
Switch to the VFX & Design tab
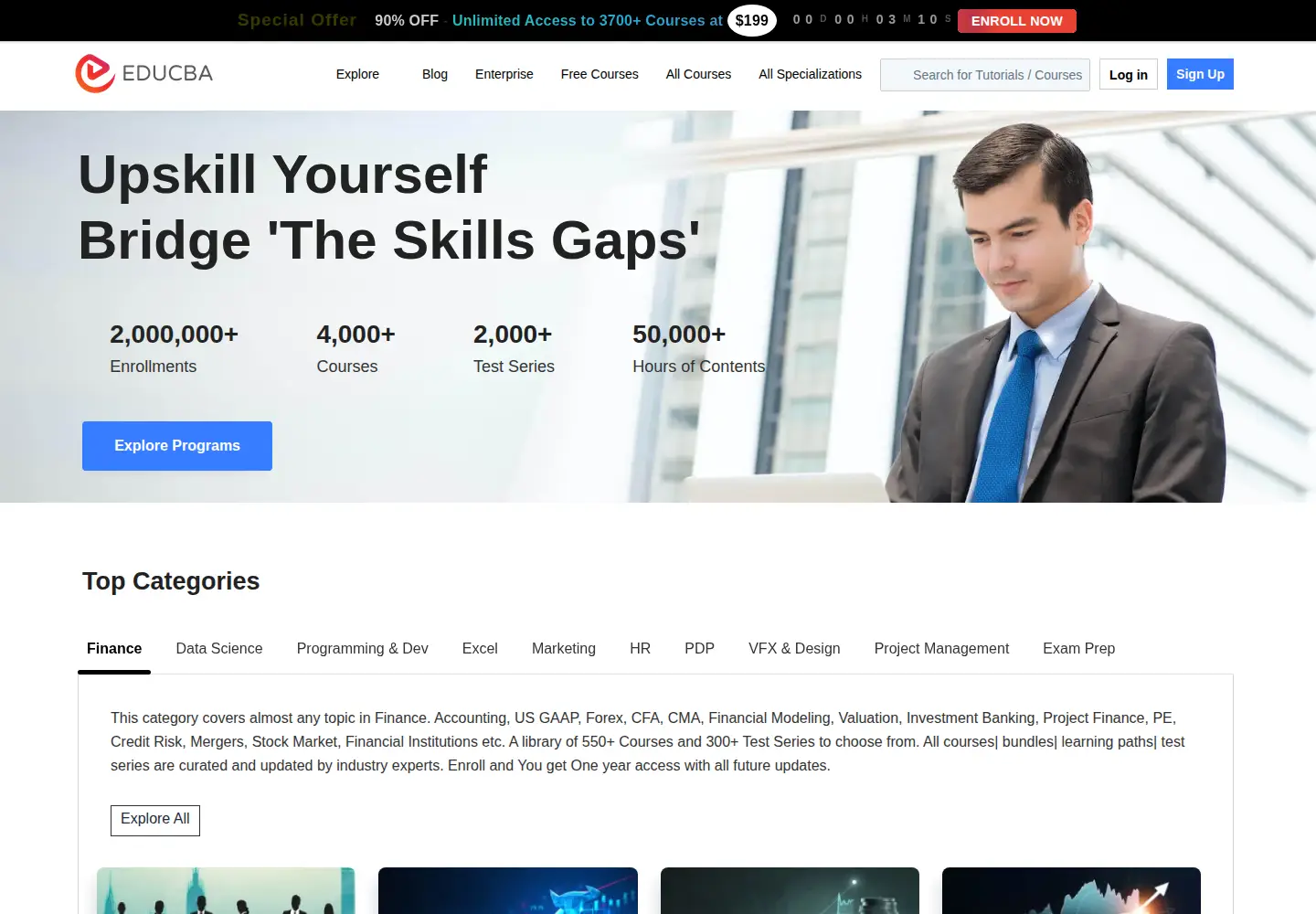coord(794,649)
